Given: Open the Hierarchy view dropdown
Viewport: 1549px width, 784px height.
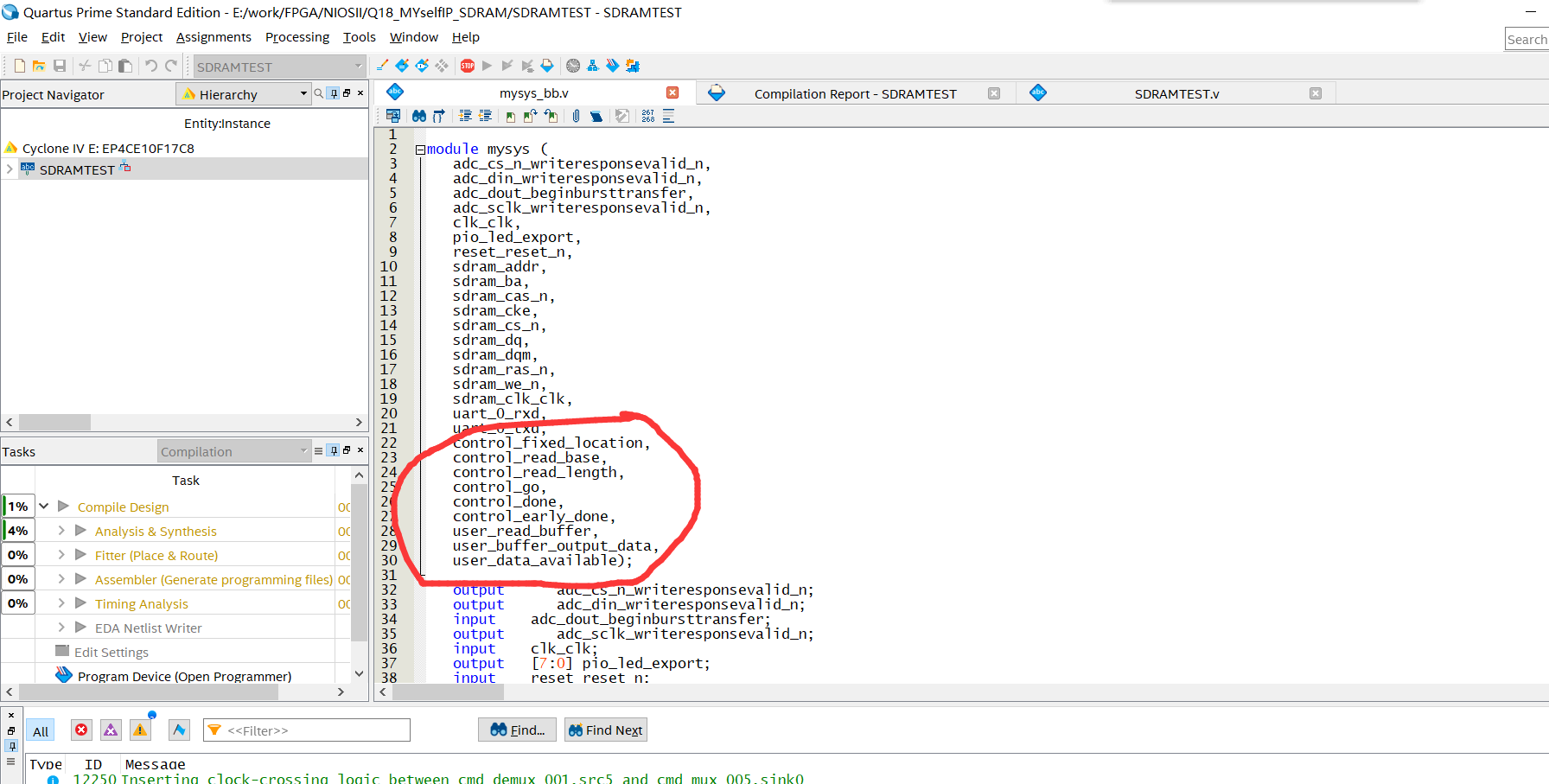Looking at the screenshot, I should pyautogui.click(x=303, y=93).
